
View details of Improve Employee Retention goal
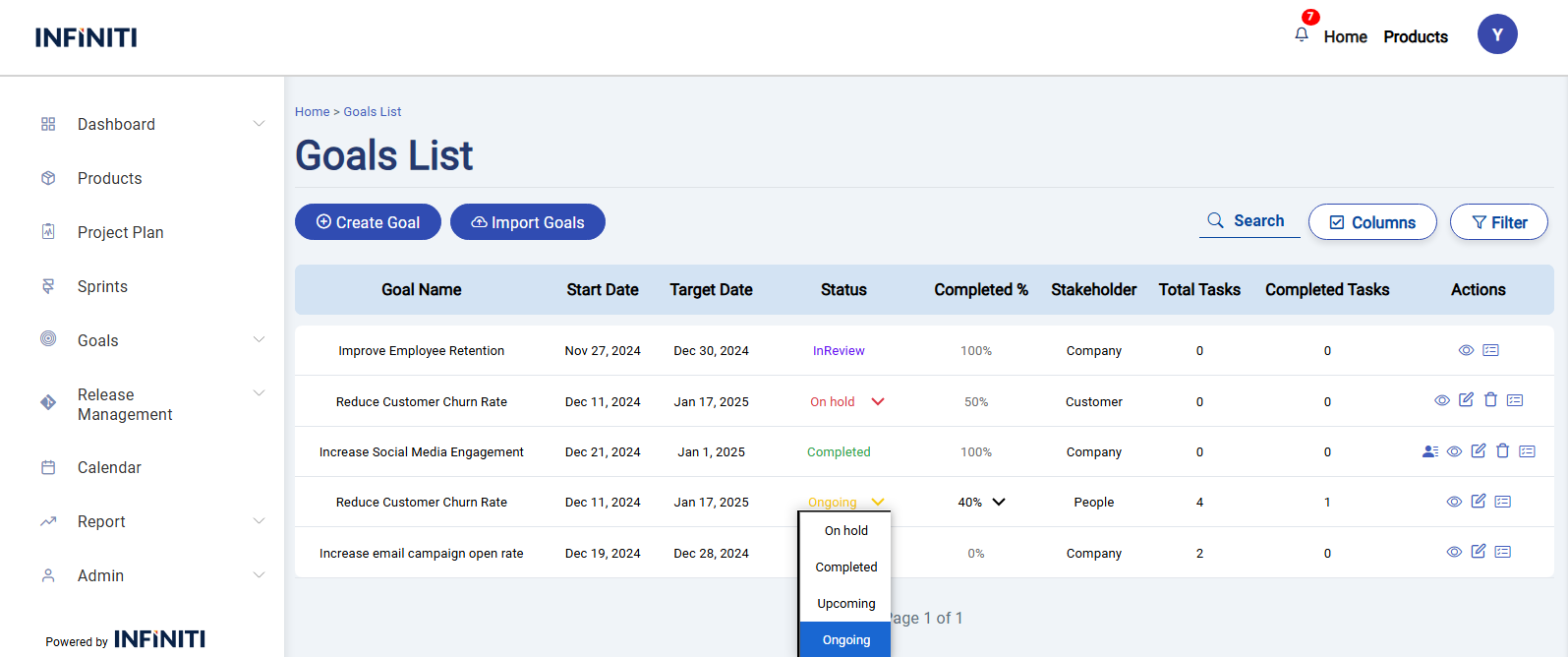pyautogui.click(x=1466, y=350)
